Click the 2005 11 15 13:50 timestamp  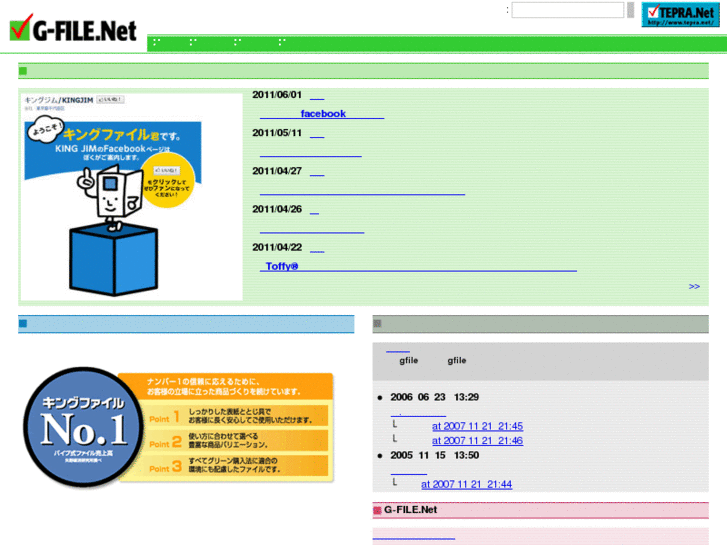click(434, 455)
